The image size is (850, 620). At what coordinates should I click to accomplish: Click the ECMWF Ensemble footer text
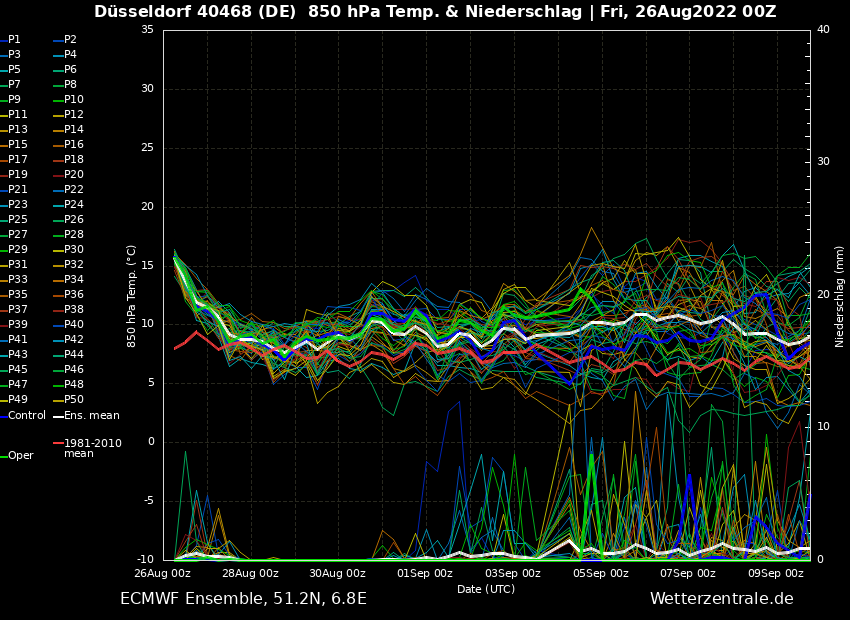pyautogui.click(x=243, y=598)
